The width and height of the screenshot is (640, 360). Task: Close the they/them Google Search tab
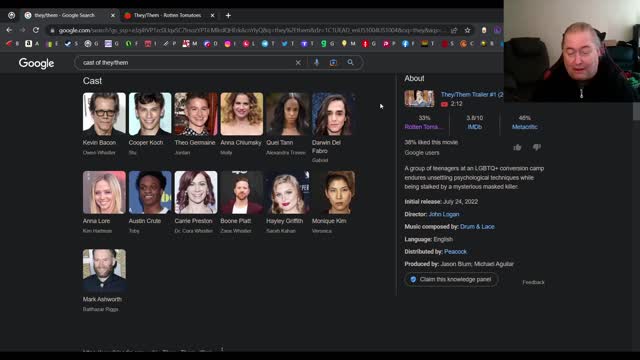click(113, 16)
